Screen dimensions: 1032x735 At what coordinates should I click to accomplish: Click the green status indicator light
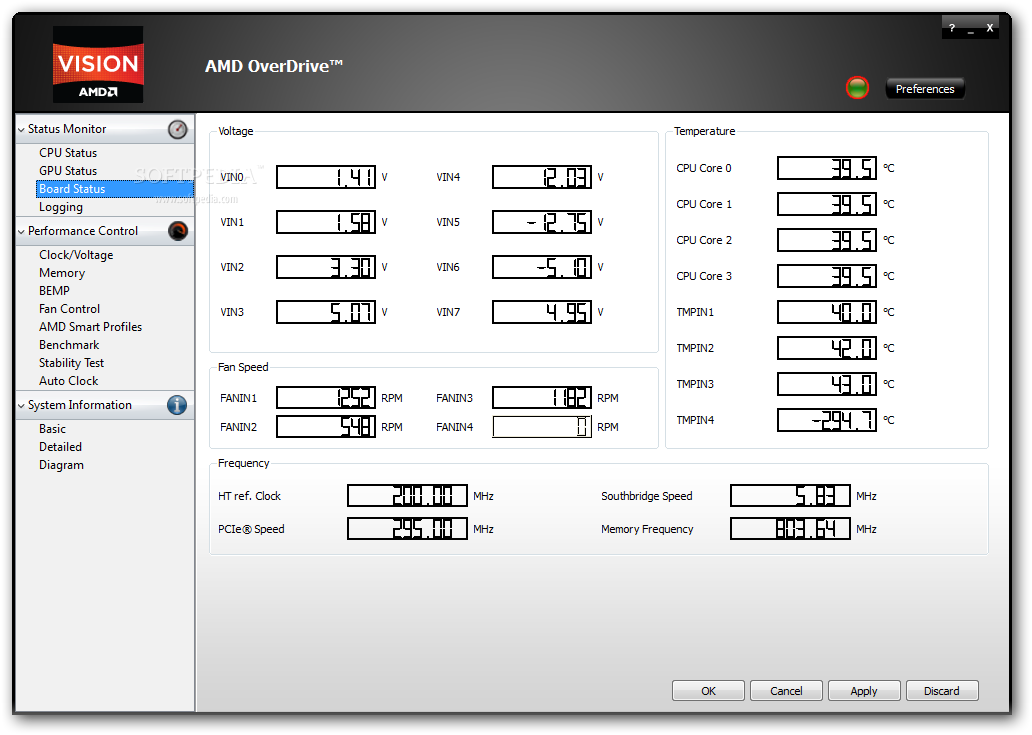(x=857, y=88)
